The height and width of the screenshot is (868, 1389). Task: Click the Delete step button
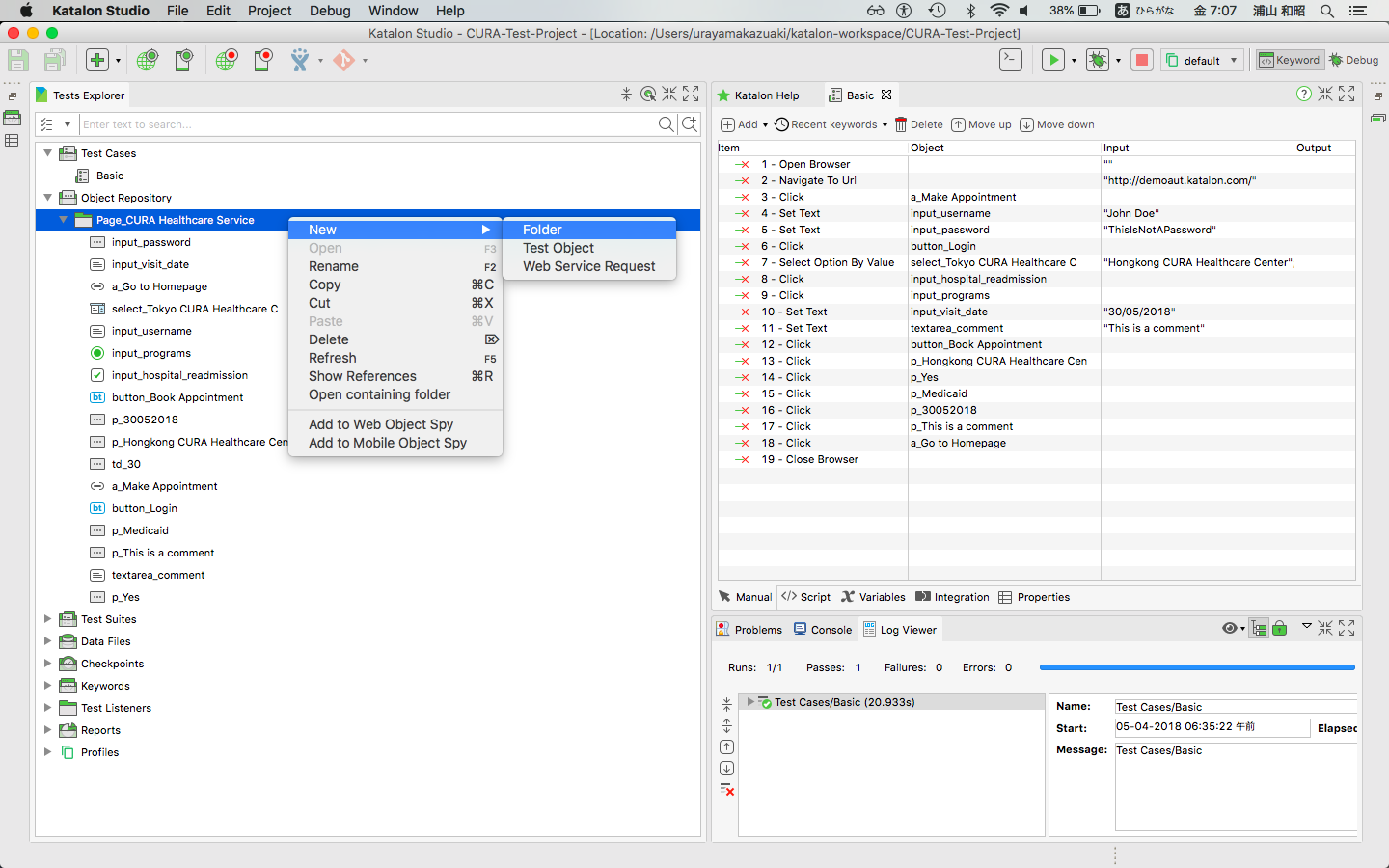tap(919, 124)
